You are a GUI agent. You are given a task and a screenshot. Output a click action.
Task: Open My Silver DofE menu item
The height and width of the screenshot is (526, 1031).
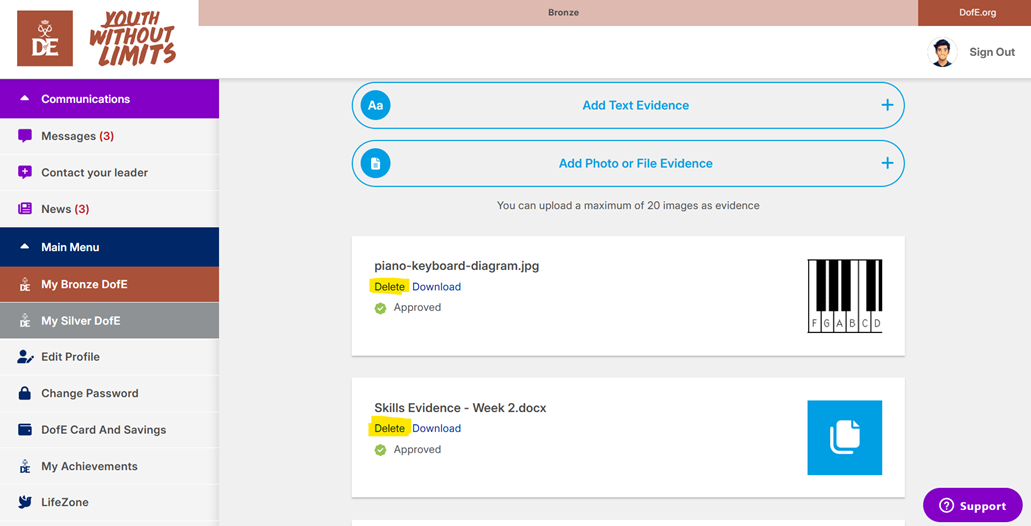pyautogui.click(x=80, y=321)
